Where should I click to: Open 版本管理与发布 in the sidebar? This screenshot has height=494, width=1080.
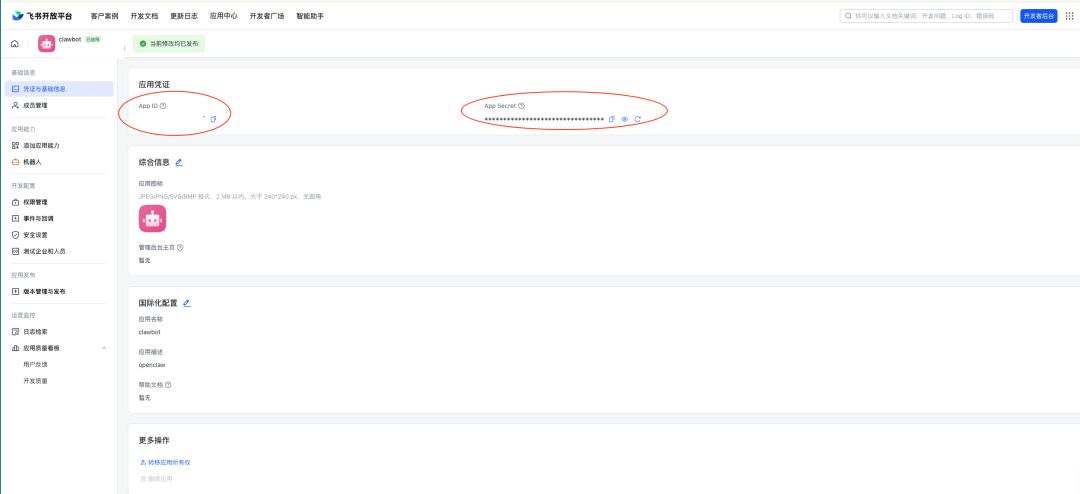[x=44, y=292]
